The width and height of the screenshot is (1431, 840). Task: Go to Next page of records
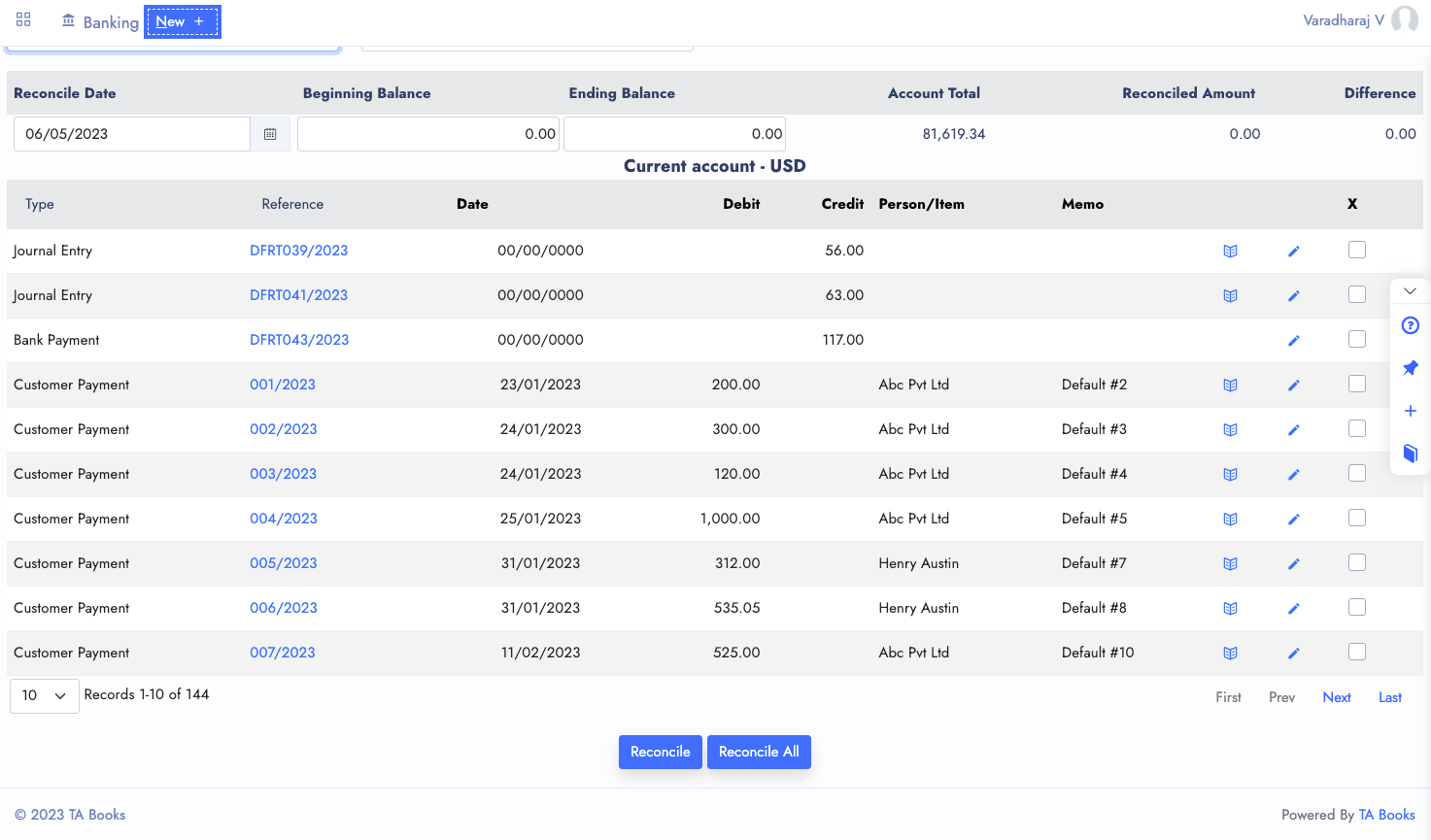point(1337,697)
